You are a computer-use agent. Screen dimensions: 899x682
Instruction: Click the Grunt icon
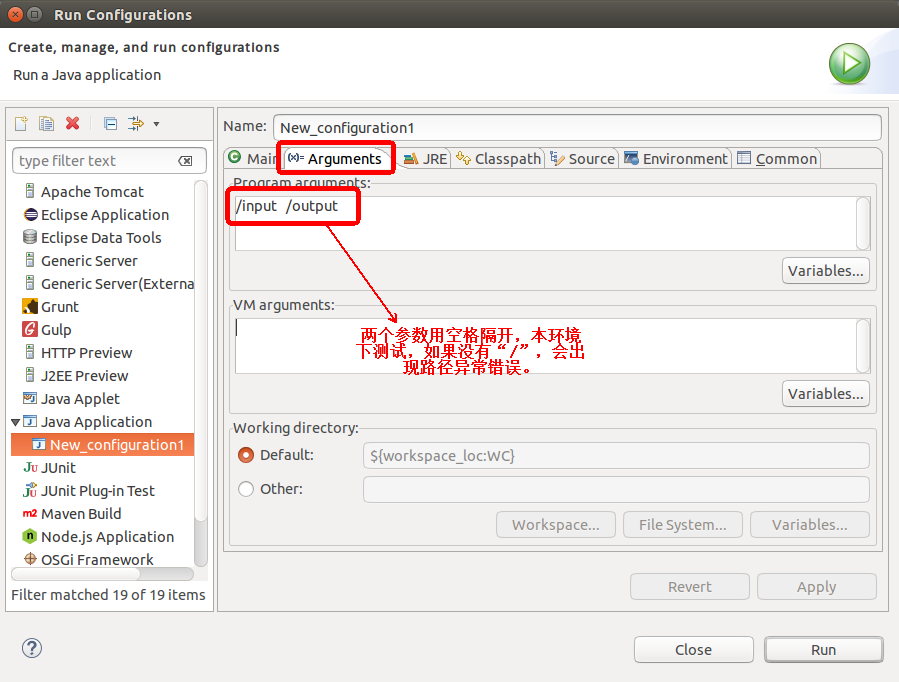30,306
